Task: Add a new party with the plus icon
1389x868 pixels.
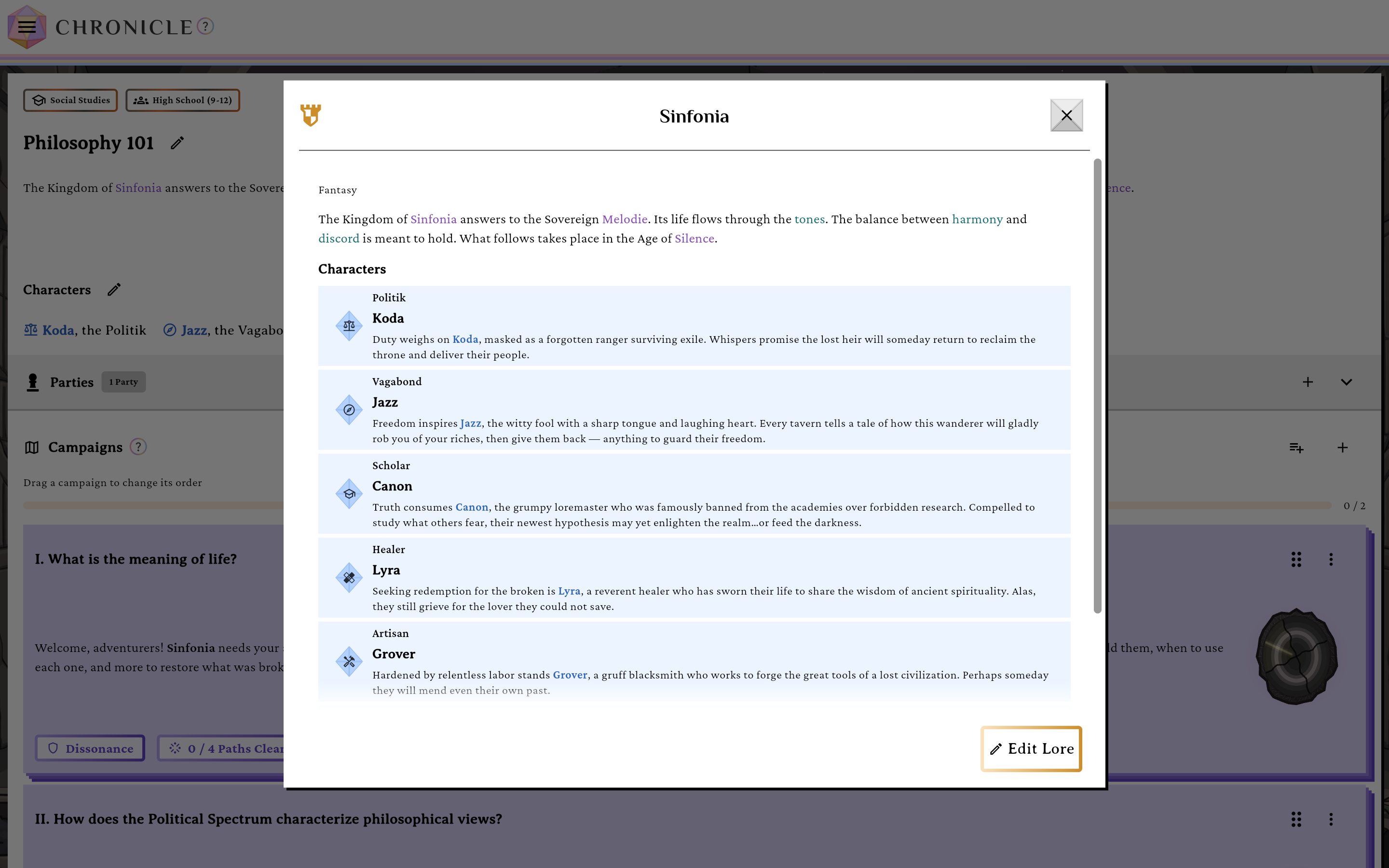Action: (x=1307, y=382)
